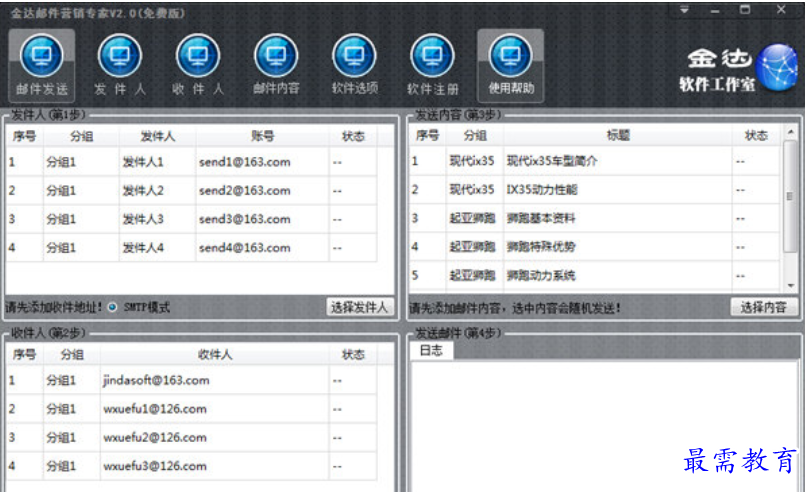This screenshot has width=805, height=492.
Task: Select content row 狮跑动力系统
Action: coord(595,276)
